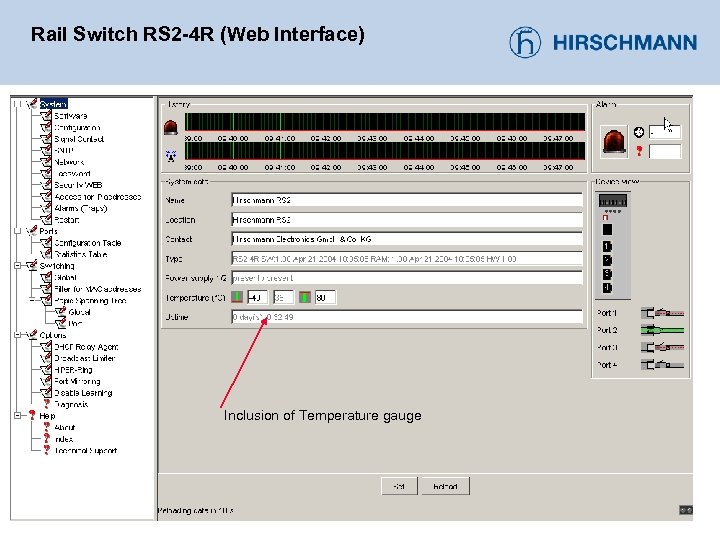Collapse the Help tree node
Screen dimensions: 720x540
(17, 416)
